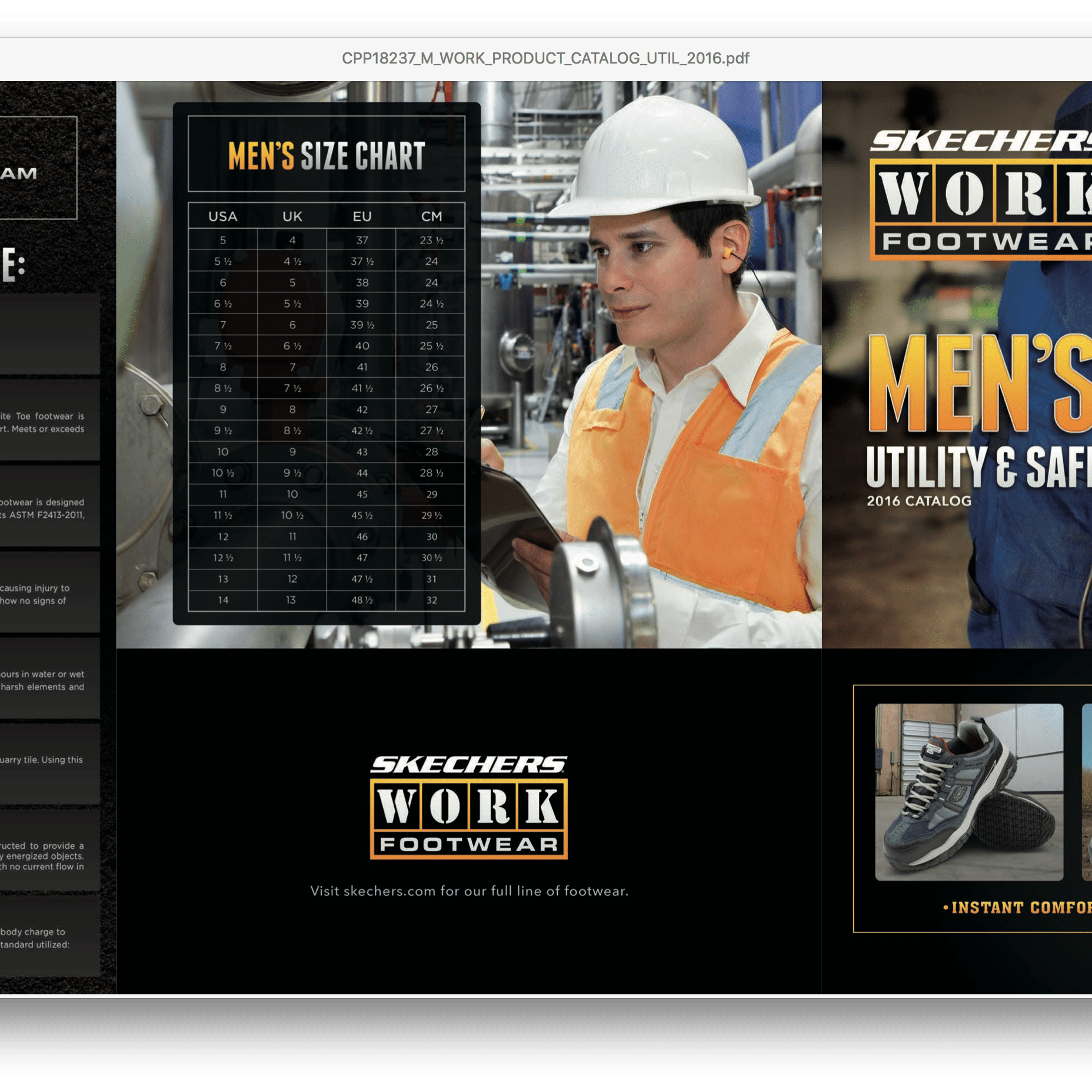1092x1092 pixels.
Task: Click the CM value 29 ½ cell
Action: (x=431, y=515)
